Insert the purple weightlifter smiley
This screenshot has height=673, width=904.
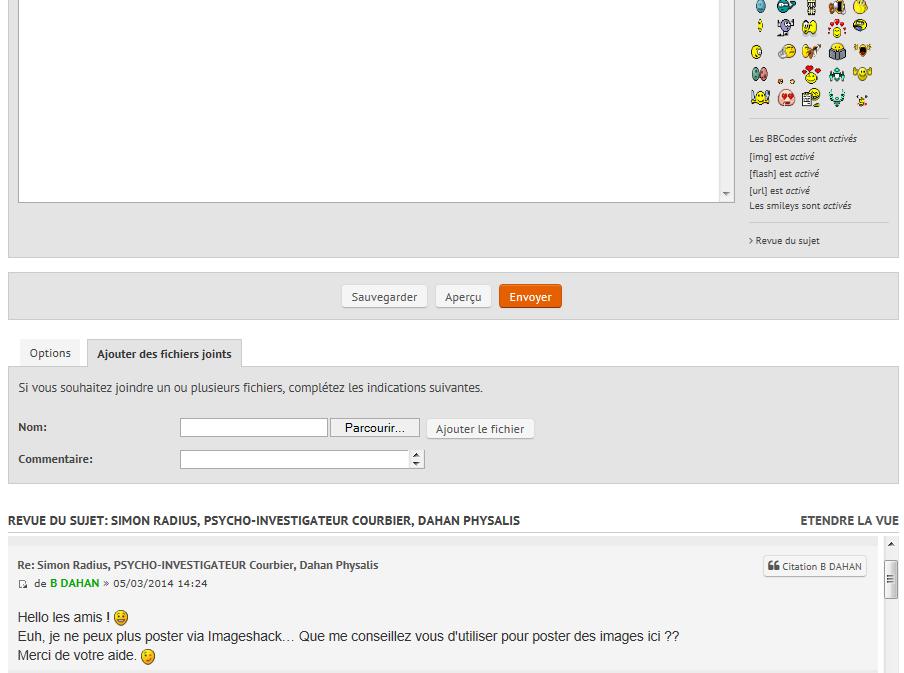pos(785,27)
